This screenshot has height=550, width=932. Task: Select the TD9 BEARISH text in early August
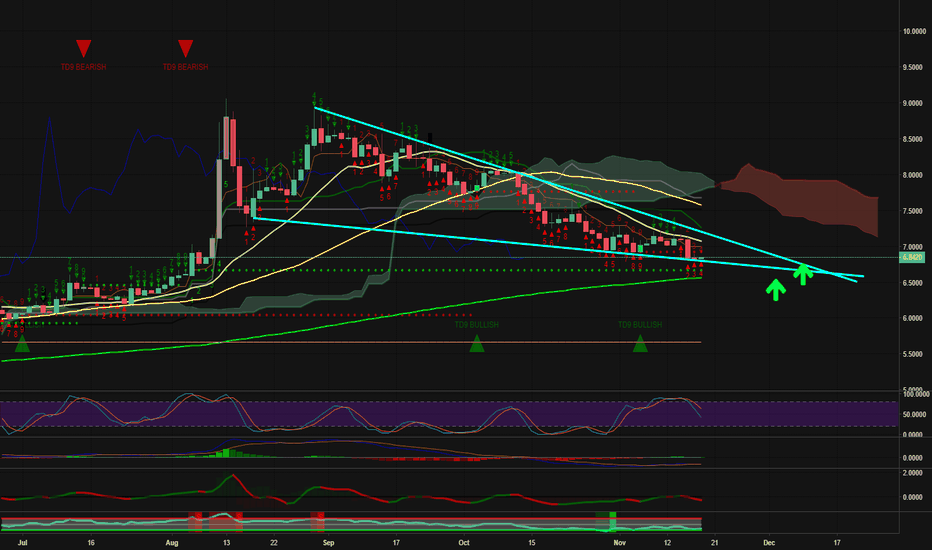[x=185, y=67]
